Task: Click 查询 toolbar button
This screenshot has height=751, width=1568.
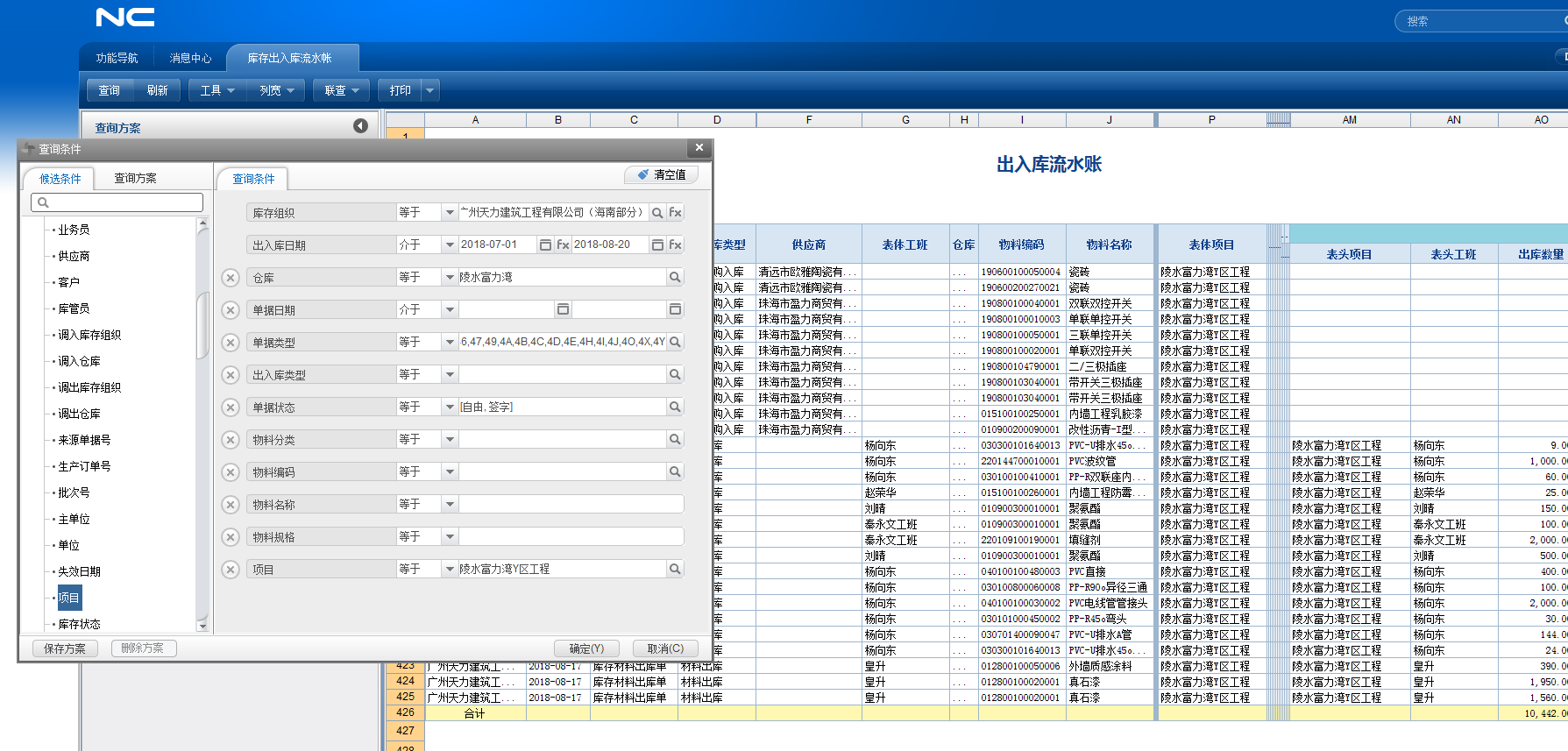Action: (x=109, y=90)
